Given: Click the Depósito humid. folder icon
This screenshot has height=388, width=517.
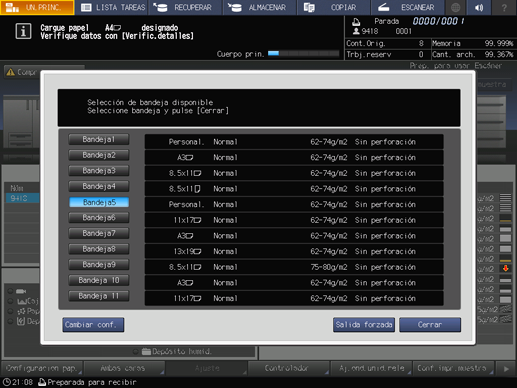Looking at the screenshot, I should [146, 351].
